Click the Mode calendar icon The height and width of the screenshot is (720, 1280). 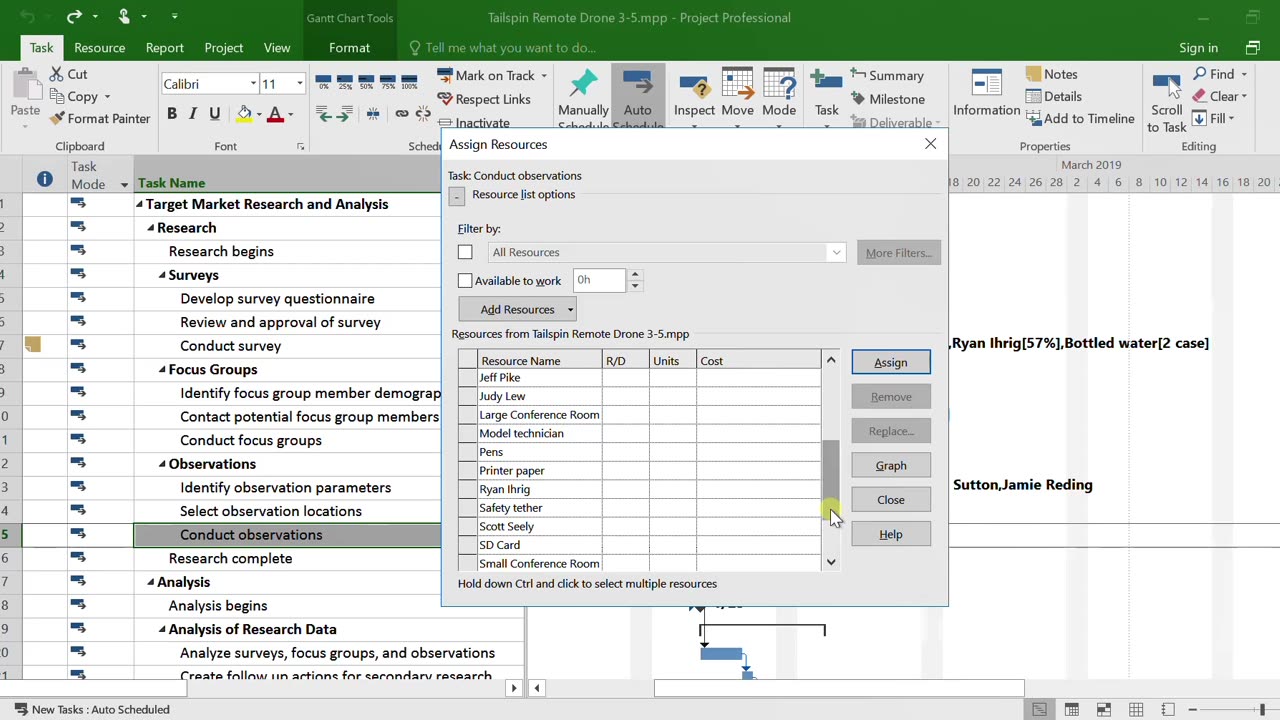click(x=779, y=85)
